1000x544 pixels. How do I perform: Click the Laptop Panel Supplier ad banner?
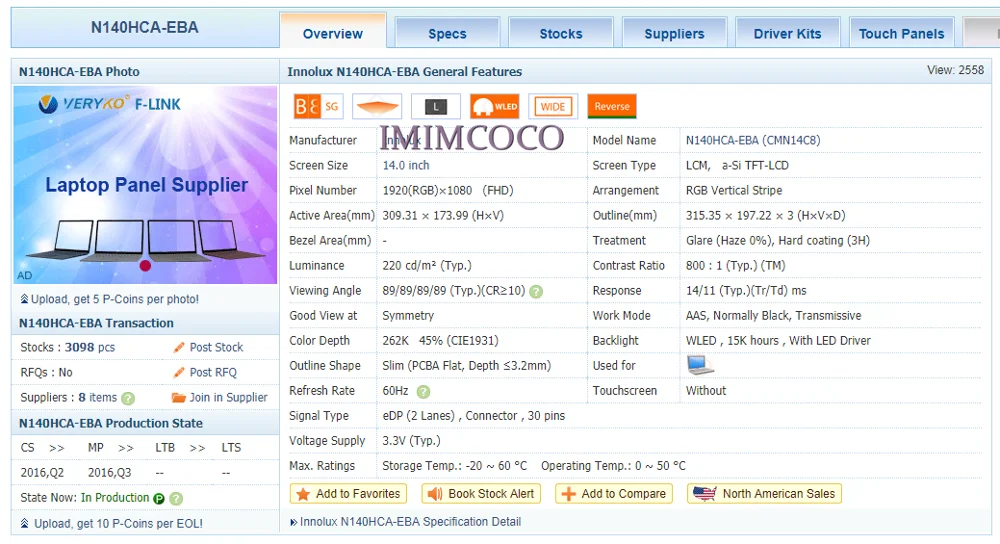point(146,185)
